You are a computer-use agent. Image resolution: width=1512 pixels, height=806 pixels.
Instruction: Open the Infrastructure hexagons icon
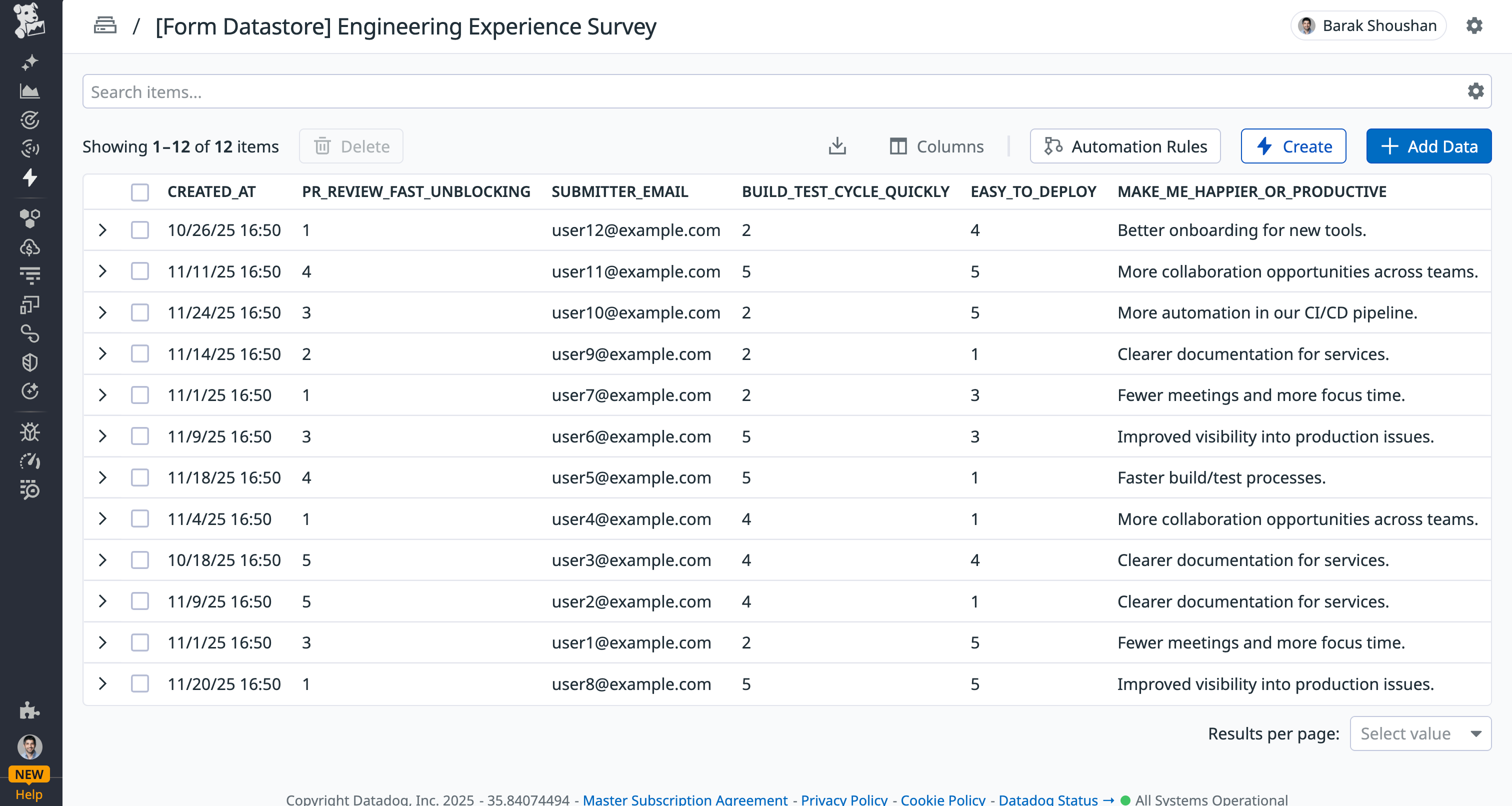pos(29,218)
